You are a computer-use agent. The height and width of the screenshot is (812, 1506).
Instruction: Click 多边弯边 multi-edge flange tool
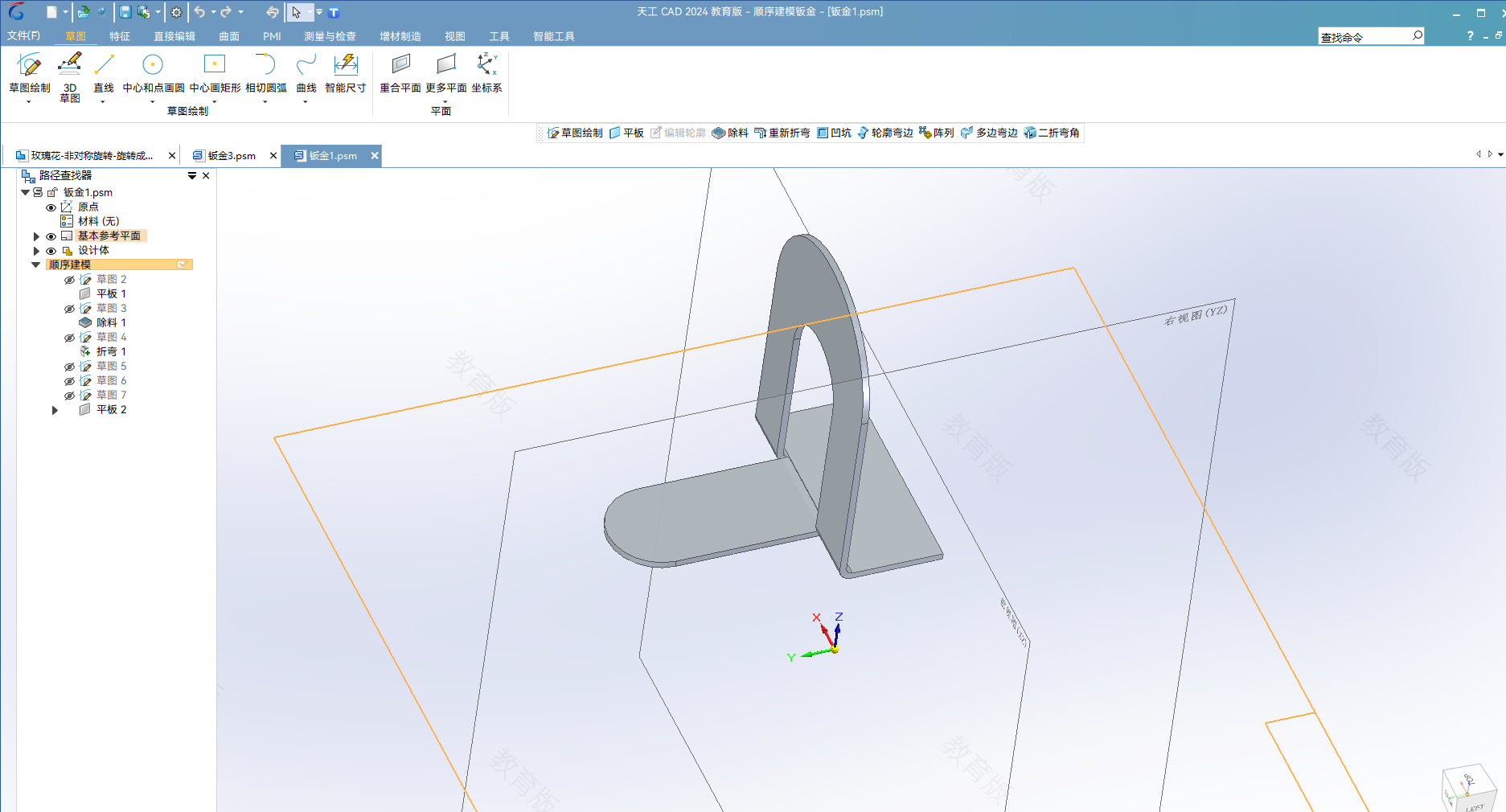point(990,133)
